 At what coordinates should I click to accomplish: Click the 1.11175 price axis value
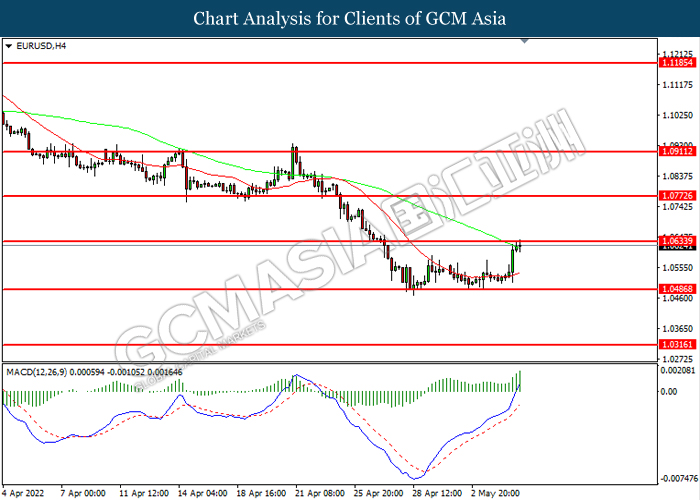pyautogui.click(x=678, y=85)
